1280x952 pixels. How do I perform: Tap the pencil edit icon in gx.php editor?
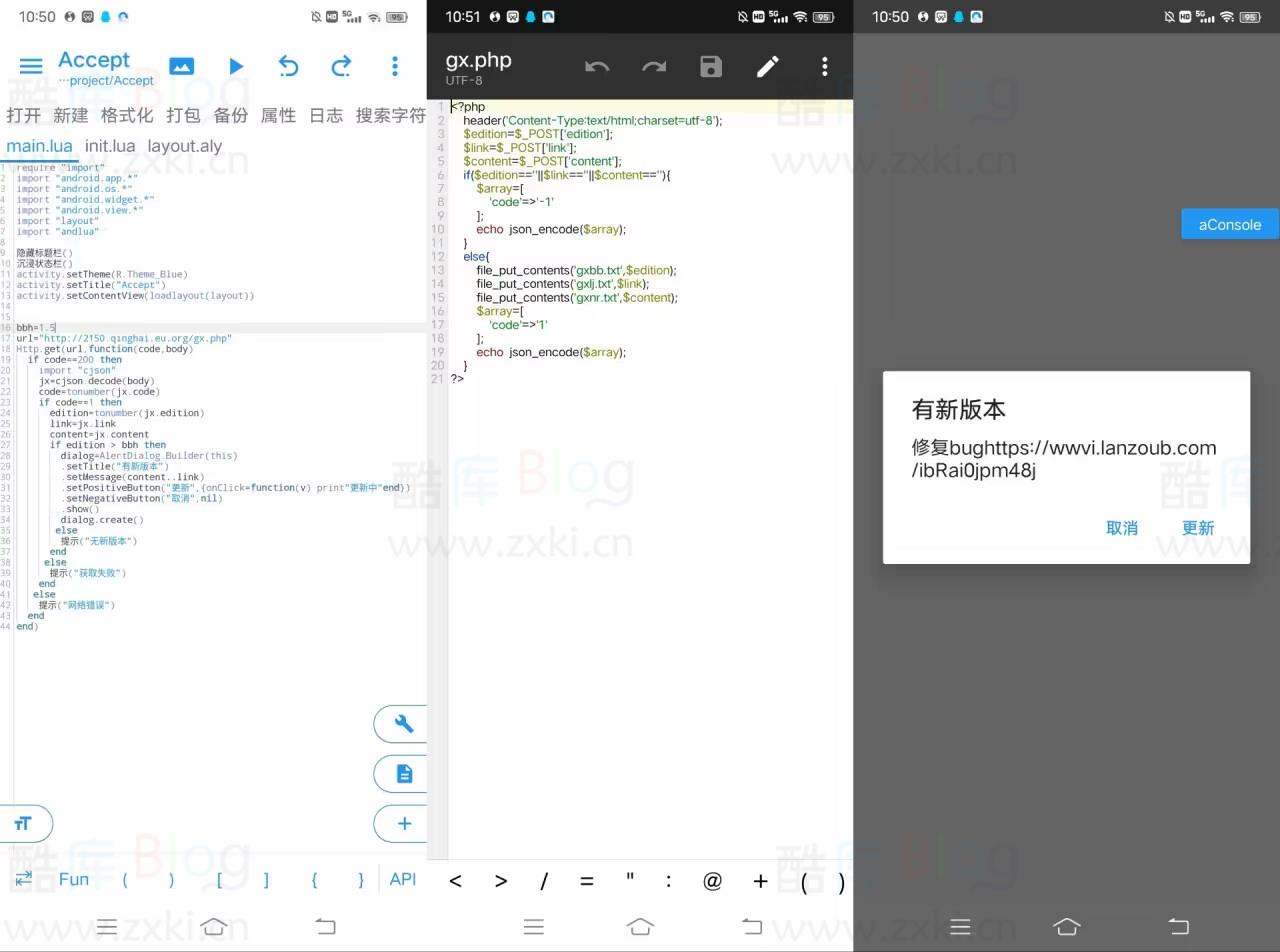(767, 66)
